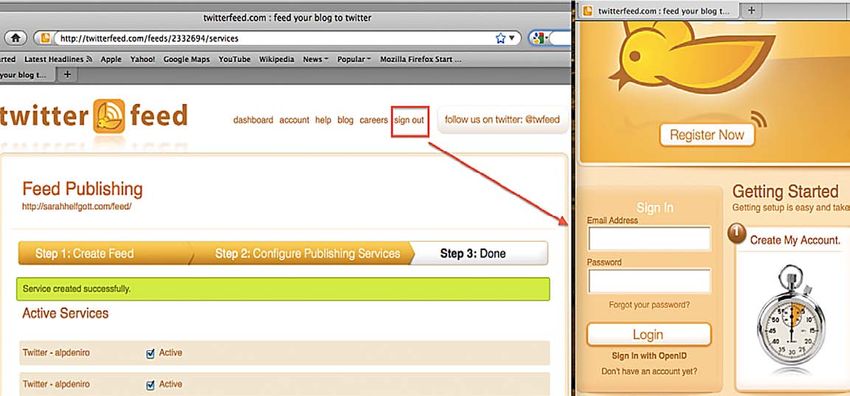This screenshot has width=850, height=396.
Task: Click the Register Now button
Action: pyautogui.click(x=707, y=135)
